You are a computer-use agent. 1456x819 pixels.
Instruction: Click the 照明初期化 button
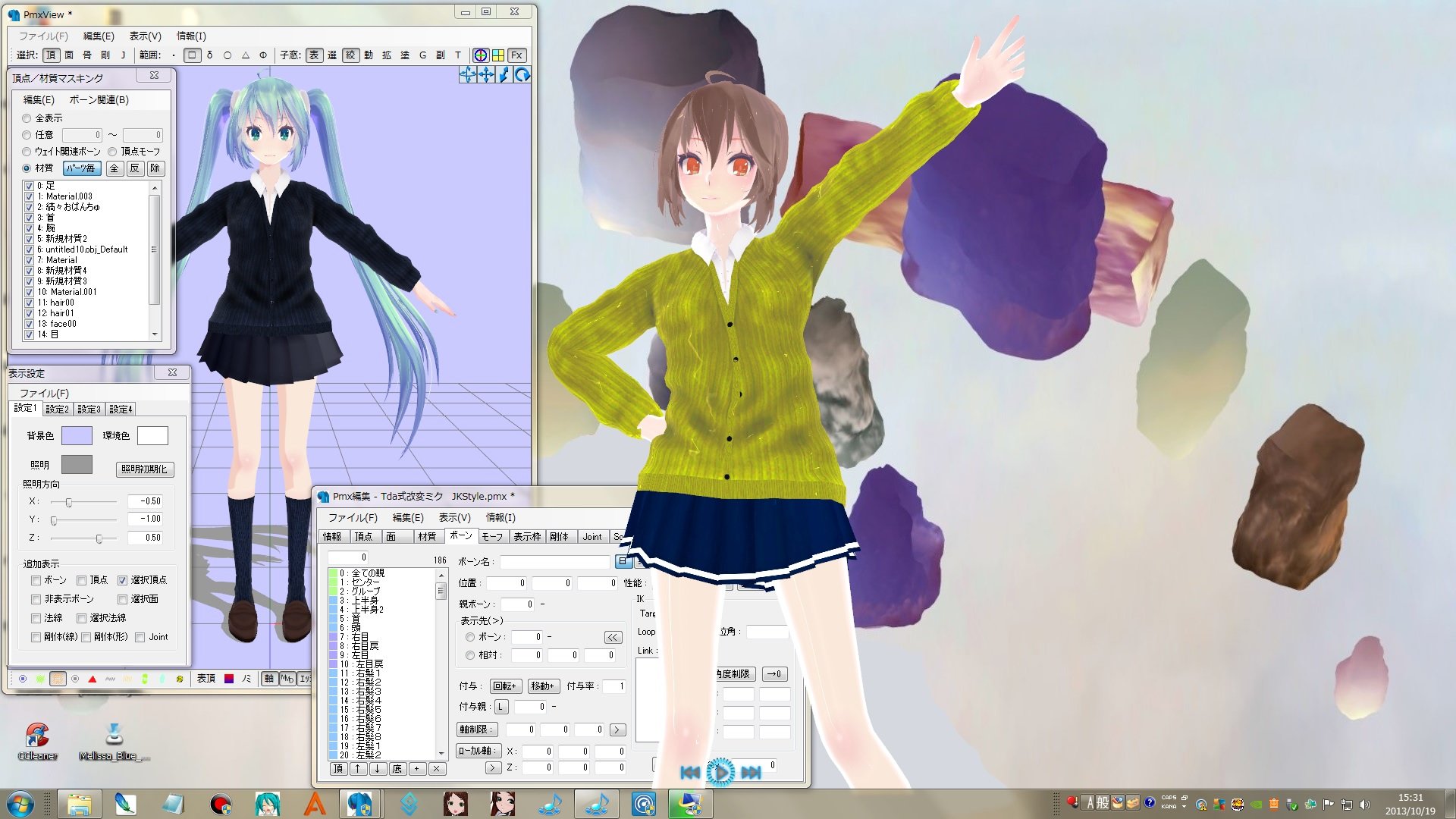pyautogui.click(x=145, y=469)
